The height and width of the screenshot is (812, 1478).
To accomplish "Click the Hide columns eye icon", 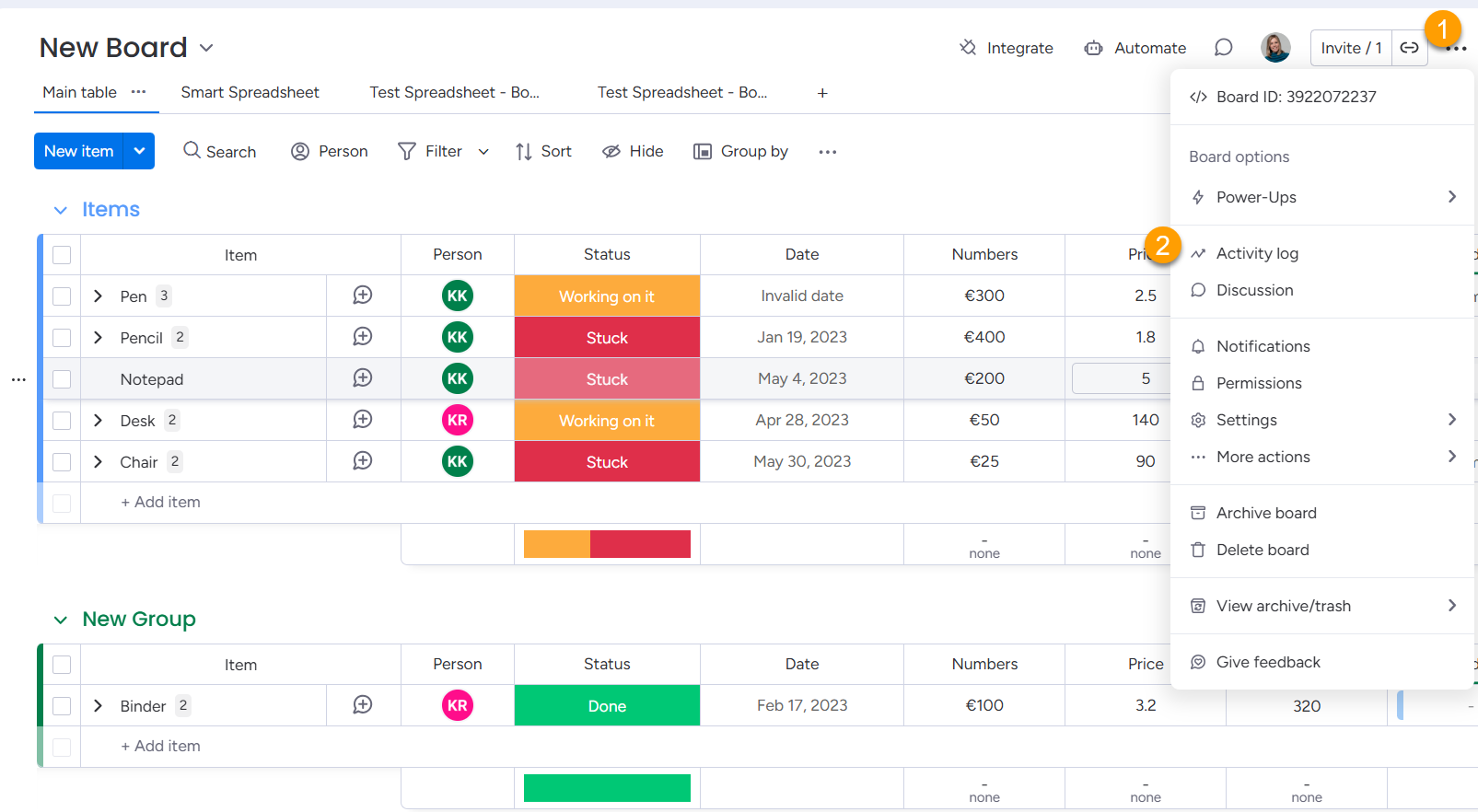I will 611,152.
